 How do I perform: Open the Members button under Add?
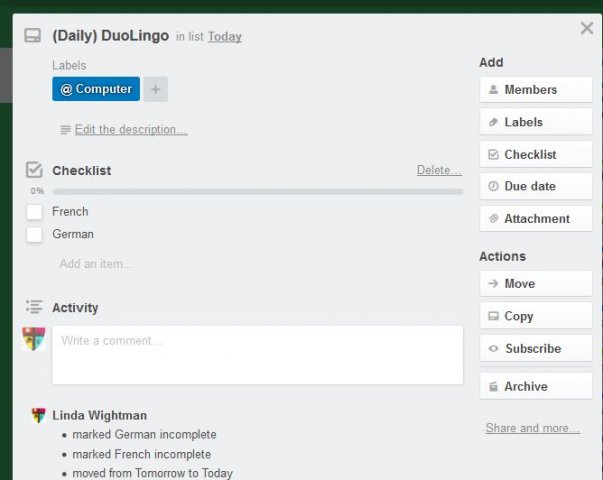pos(536,90)
